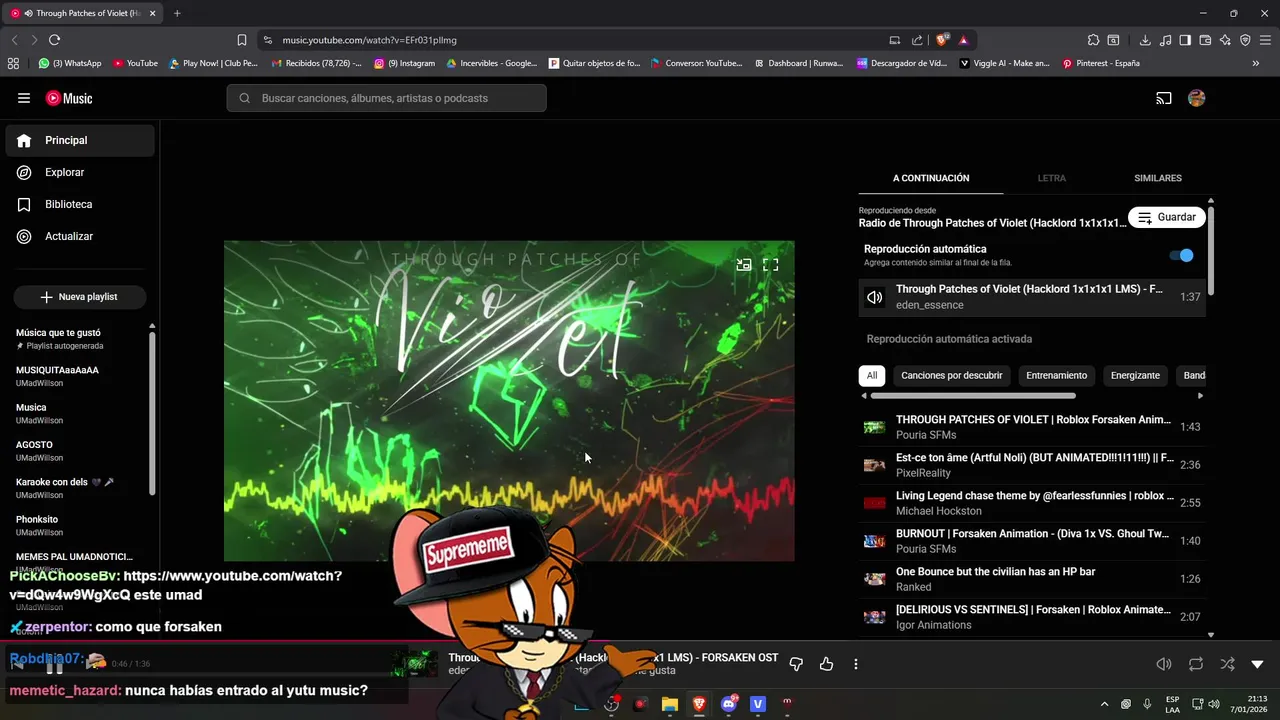This screenshot has height=720, width=1280.
Task: Open Discord from the taskbar
Action: pyautogui.click(x=728, y=704)
